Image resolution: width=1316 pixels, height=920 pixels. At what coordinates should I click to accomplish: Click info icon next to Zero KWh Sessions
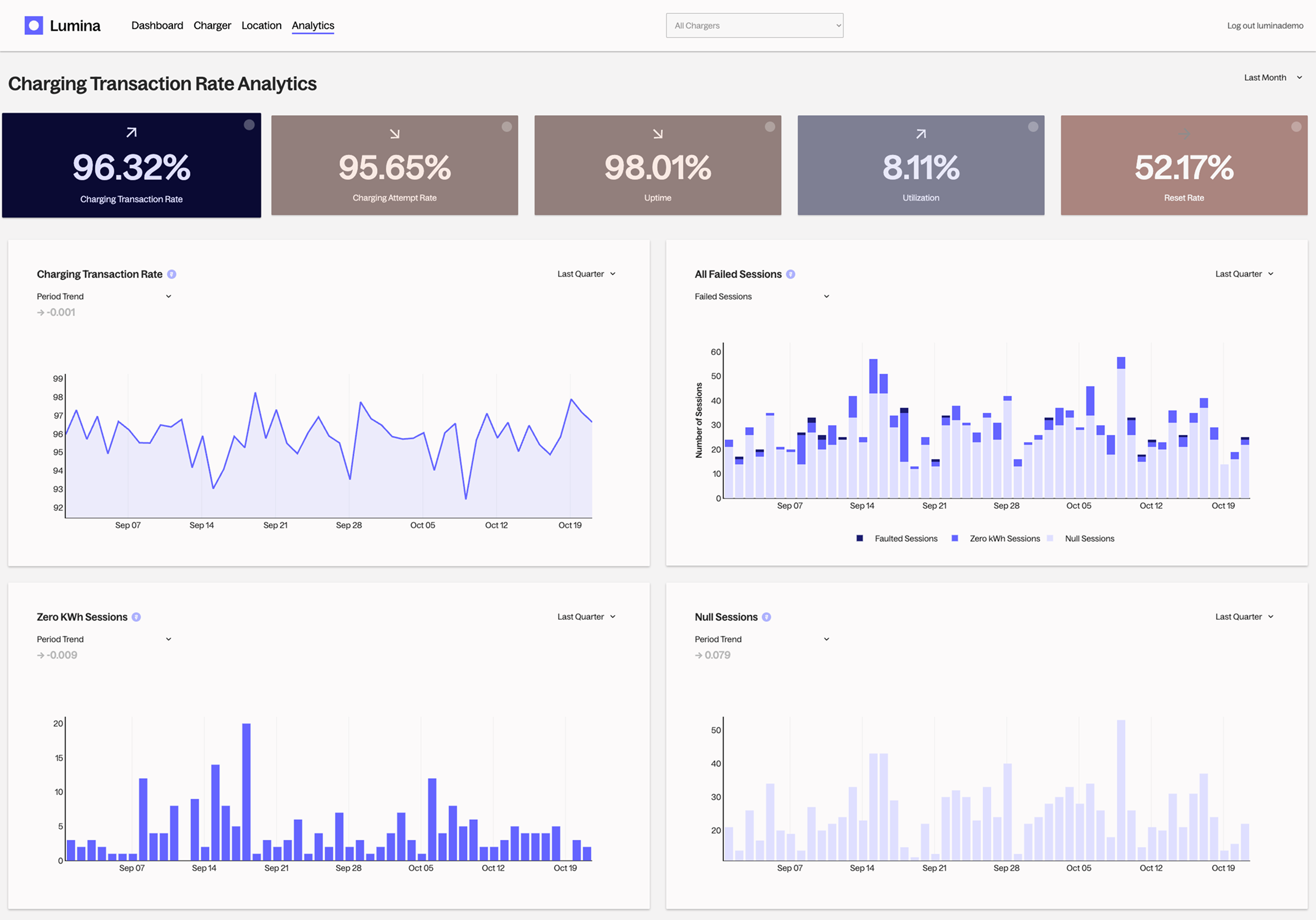click(136, 617)
